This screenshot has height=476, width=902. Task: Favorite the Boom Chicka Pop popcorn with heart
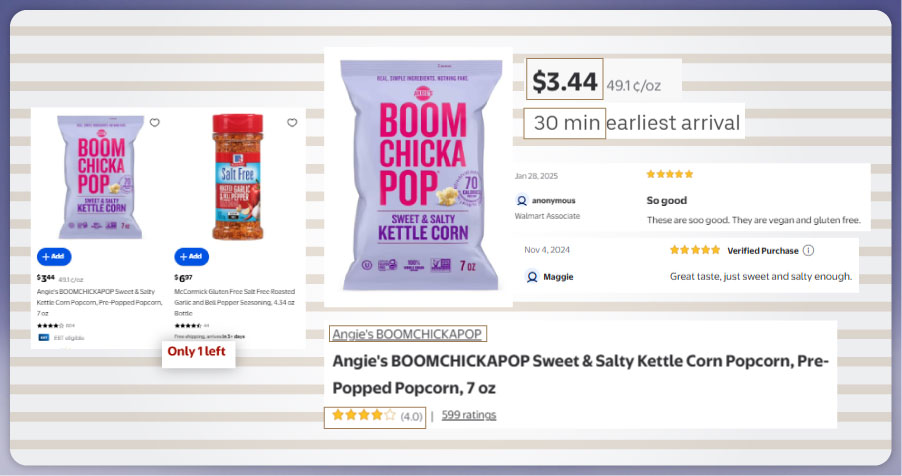click(154, 123)
